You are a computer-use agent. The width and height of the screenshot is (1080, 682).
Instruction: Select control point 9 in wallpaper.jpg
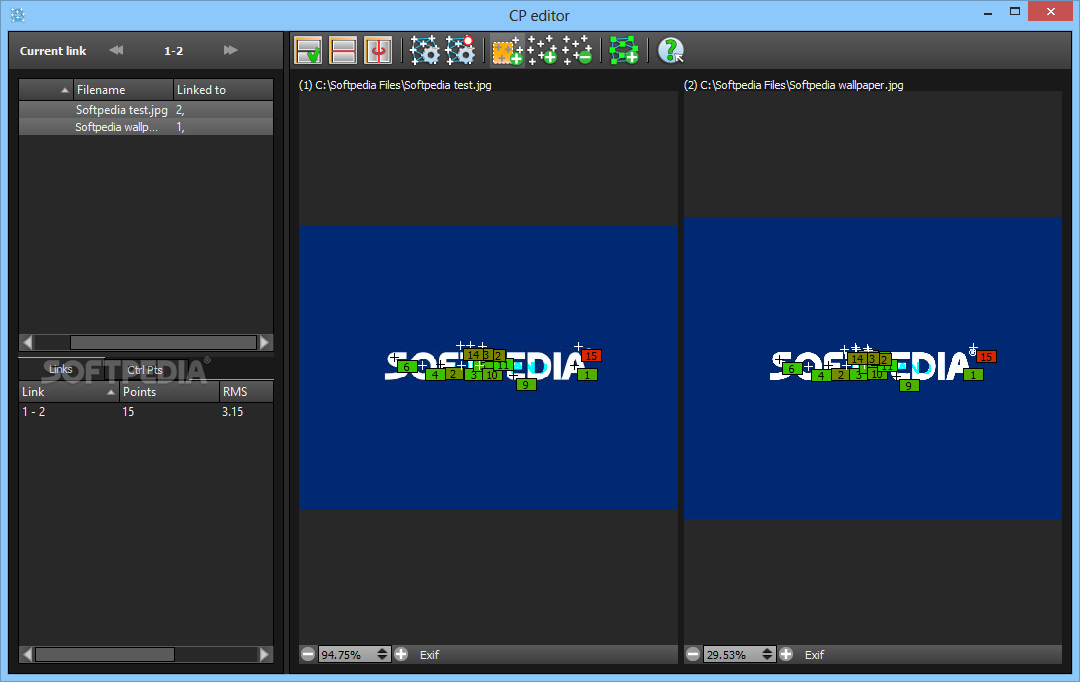tap(909, 386)
